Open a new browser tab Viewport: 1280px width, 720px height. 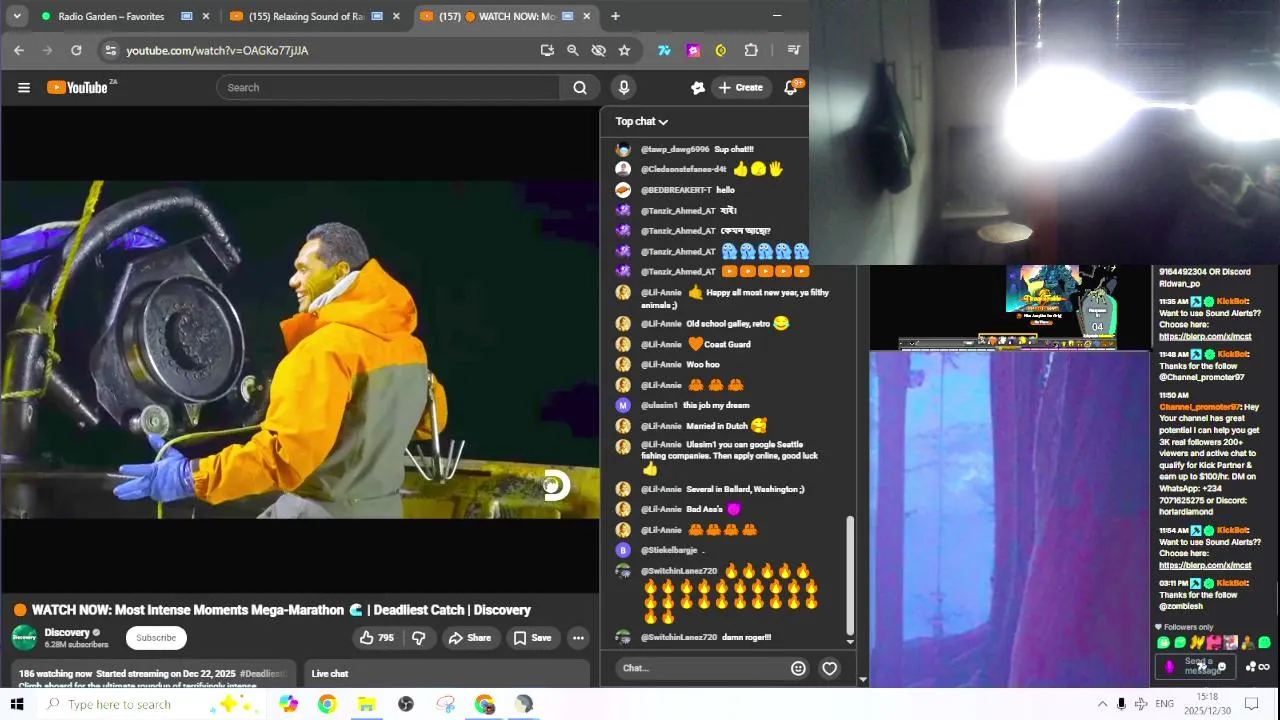pos(615,16)
